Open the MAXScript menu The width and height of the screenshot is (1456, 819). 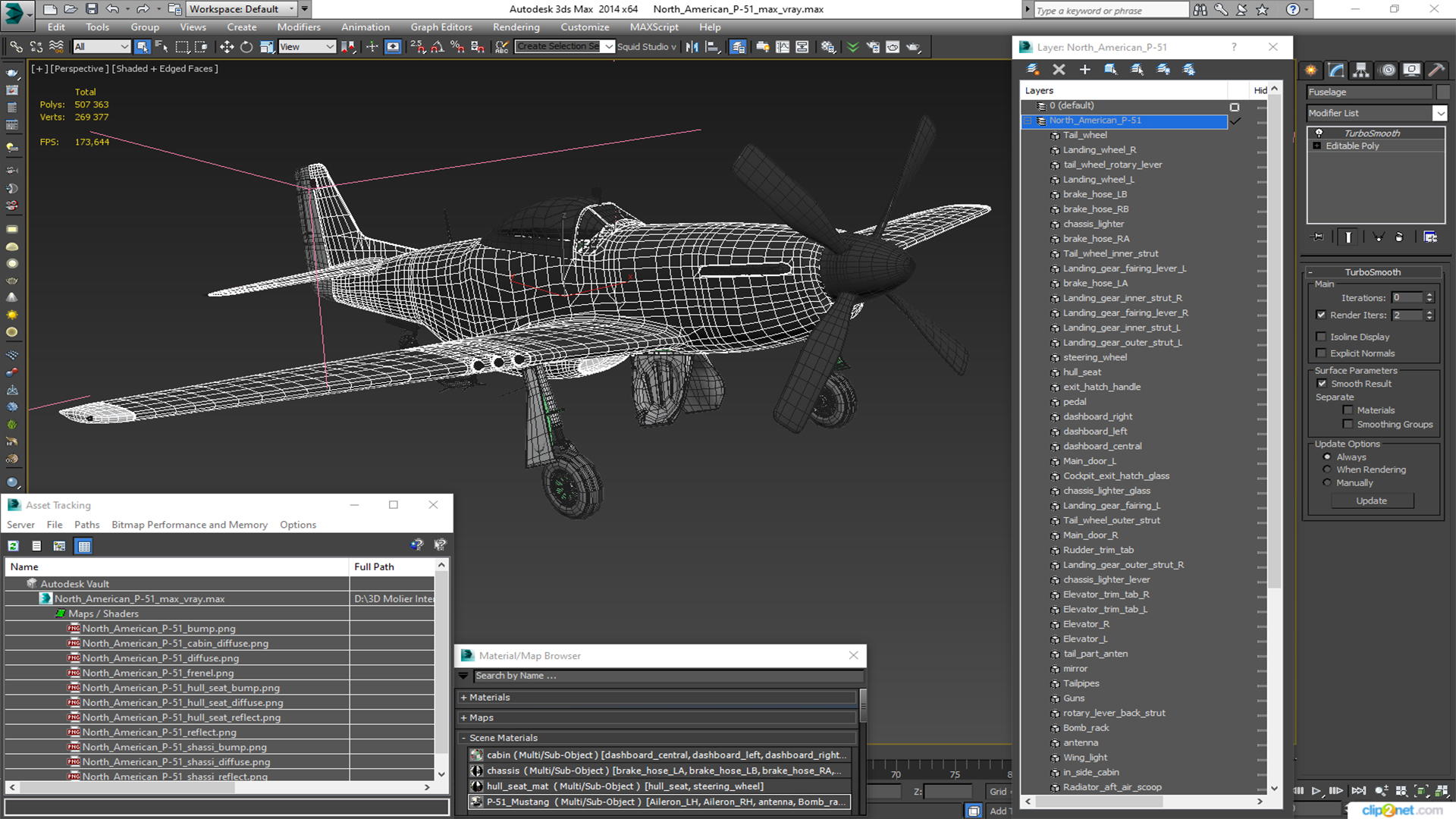coord(654,27)
